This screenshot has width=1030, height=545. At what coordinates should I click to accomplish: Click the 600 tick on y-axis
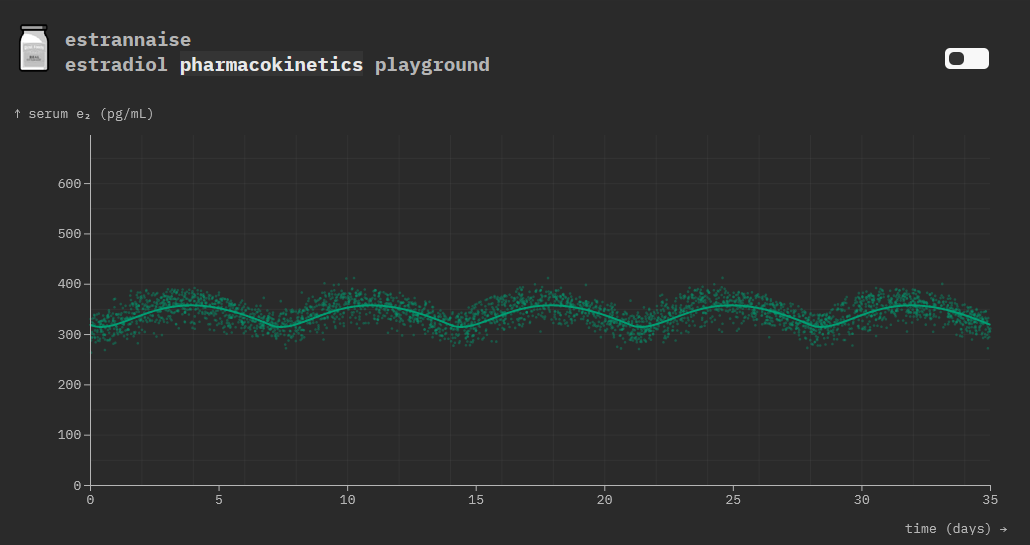(69, 184)
